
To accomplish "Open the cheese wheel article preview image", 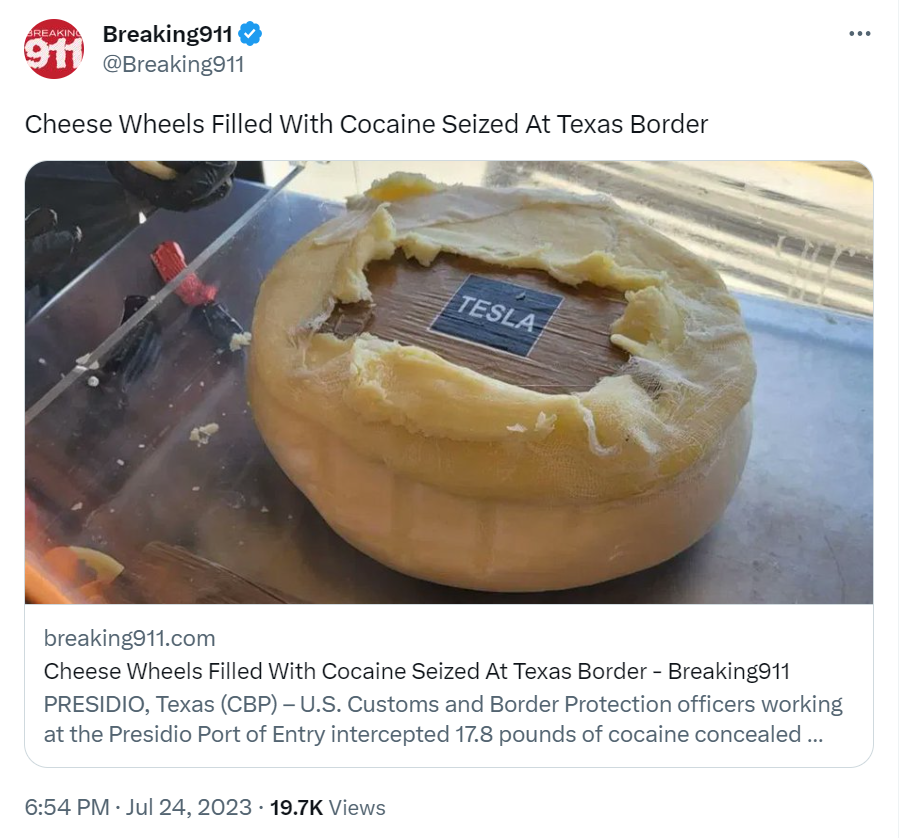I will tap(449, 383).
